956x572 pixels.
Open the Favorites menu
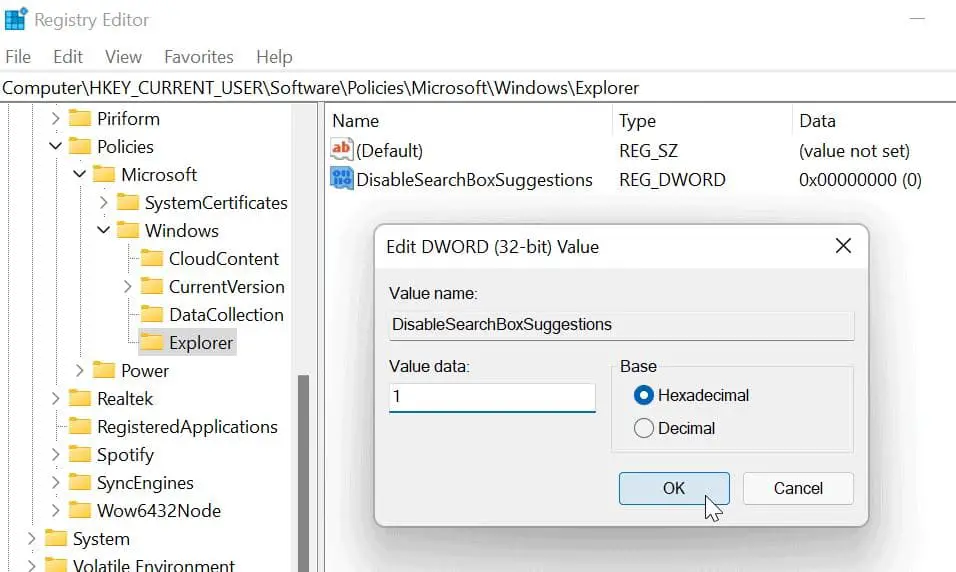[x=199, y=57]
